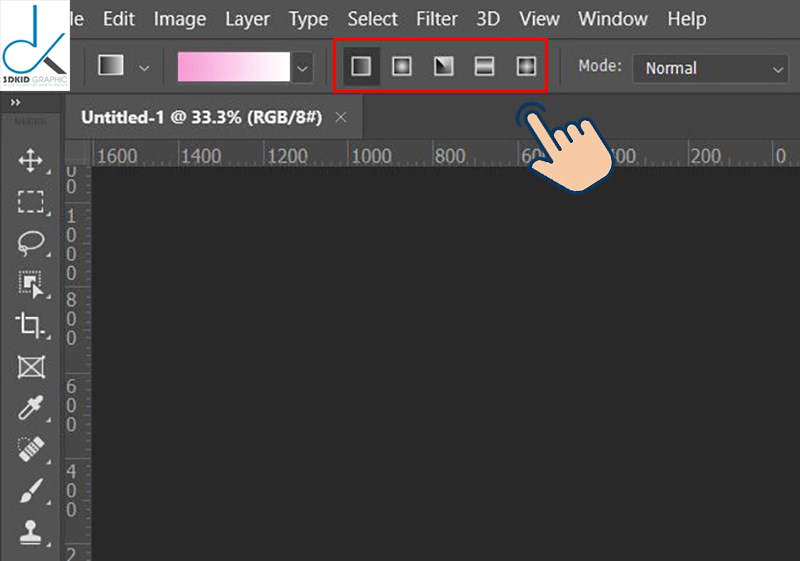Select the Object Selection tool
The height and width of the screenshot is (561, 800).
pyautogui.click(x=31, y=284)
